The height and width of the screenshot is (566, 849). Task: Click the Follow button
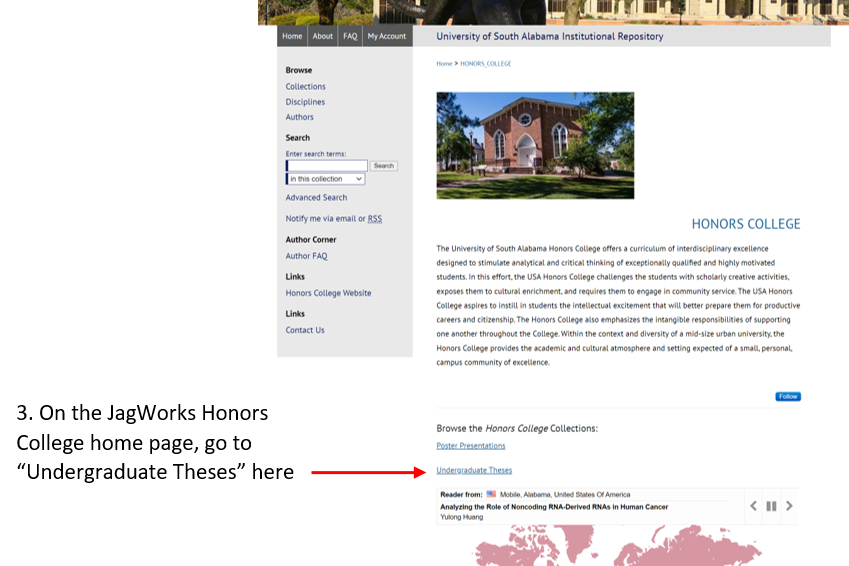pos(788,396)
